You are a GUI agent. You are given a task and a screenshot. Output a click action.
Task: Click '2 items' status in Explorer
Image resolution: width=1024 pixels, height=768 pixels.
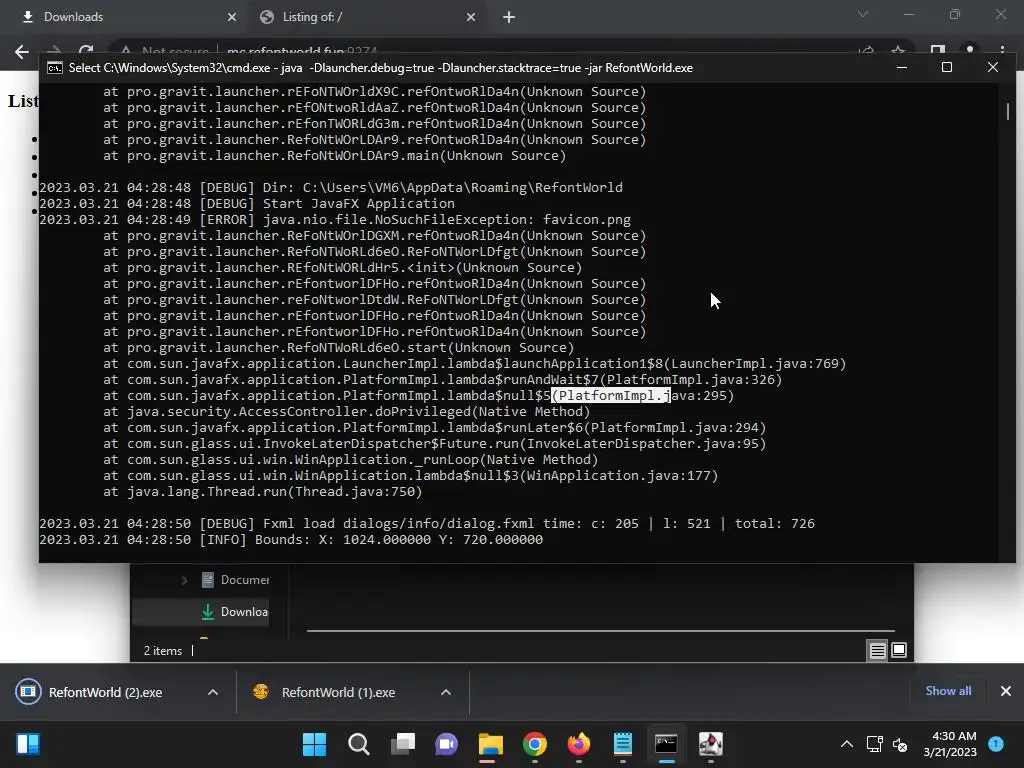click(x=163, y=651)
